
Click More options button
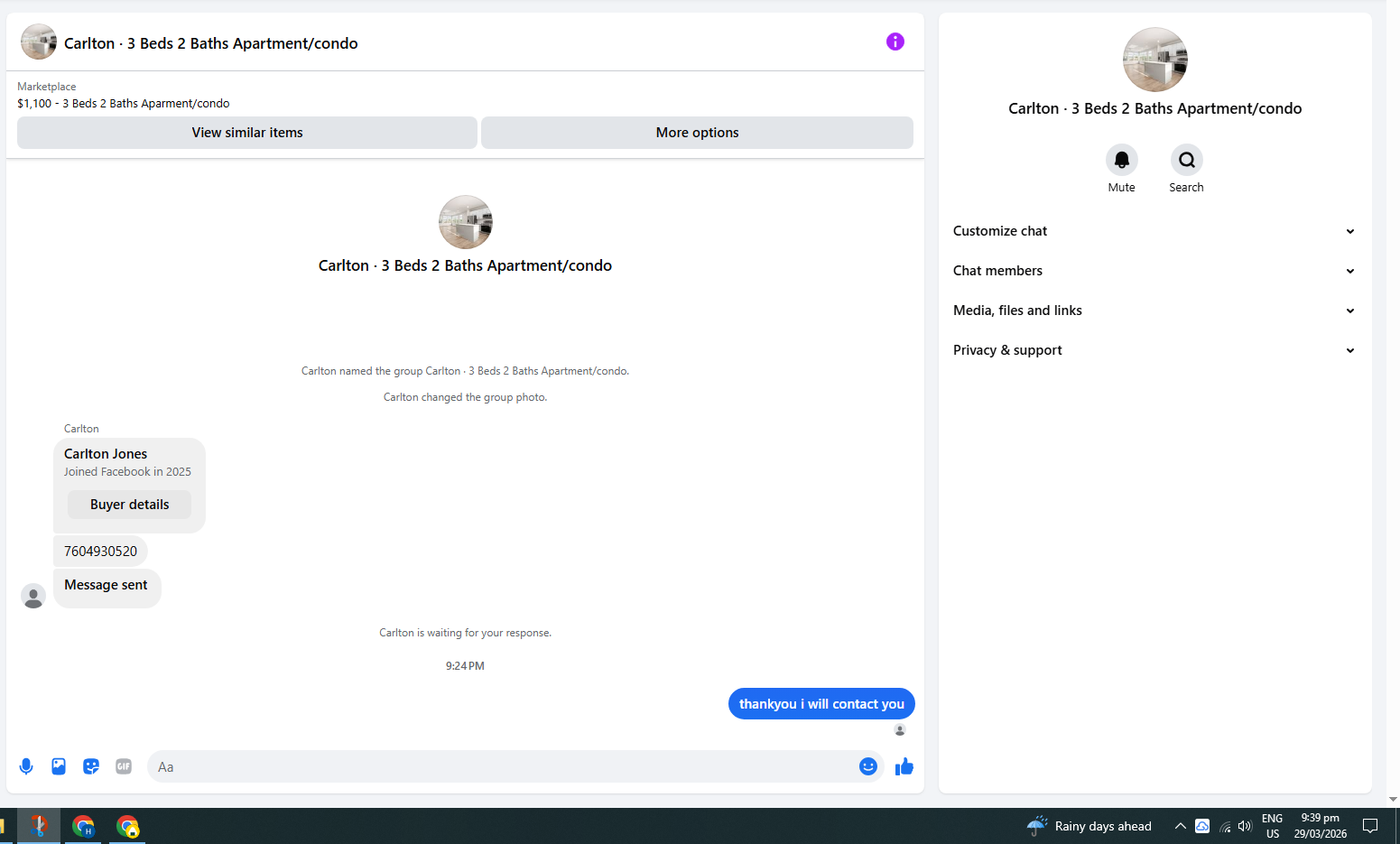pyautogui.click(x=697, y=133)
